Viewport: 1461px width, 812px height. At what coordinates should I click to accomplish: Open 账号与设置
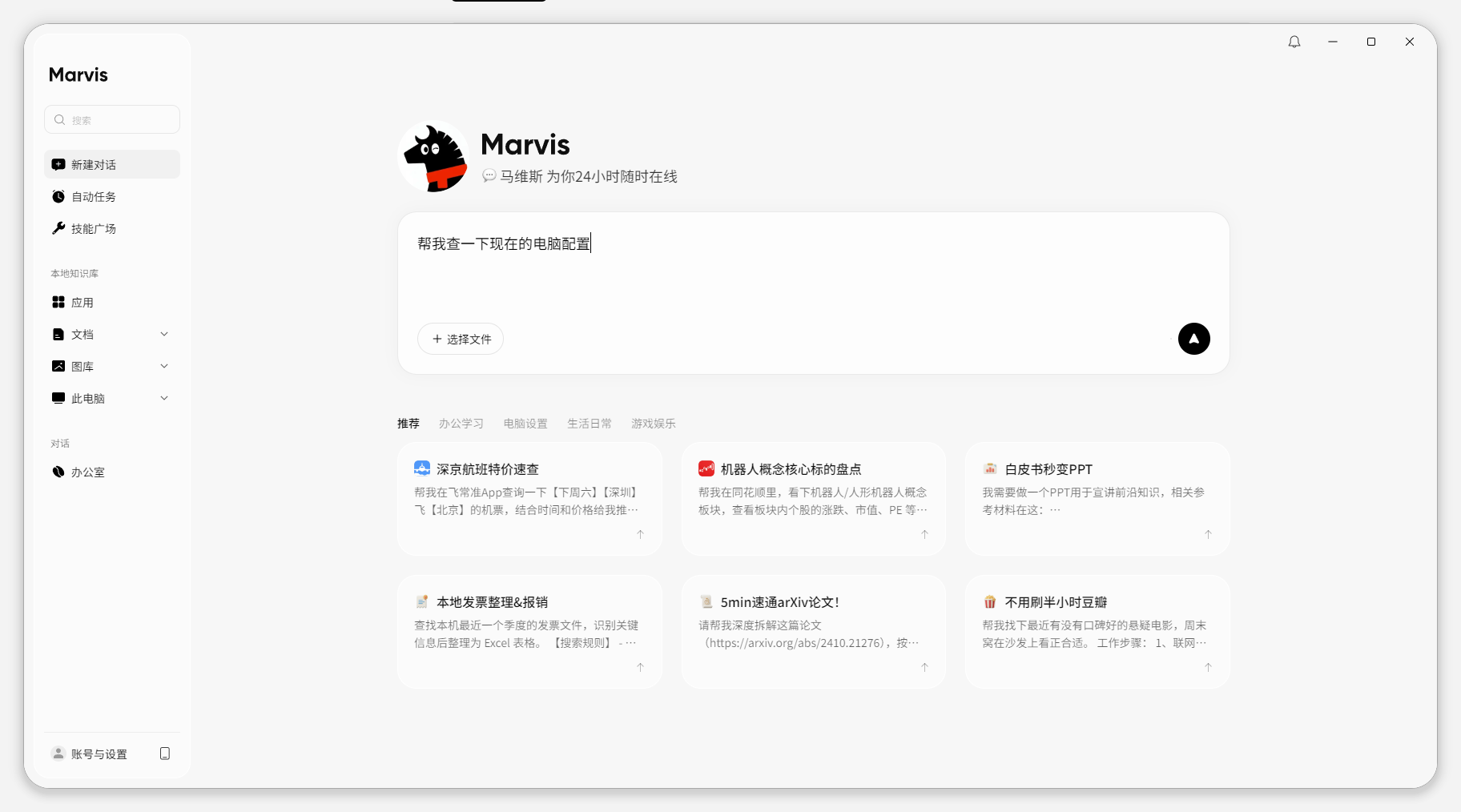(99, 754)
